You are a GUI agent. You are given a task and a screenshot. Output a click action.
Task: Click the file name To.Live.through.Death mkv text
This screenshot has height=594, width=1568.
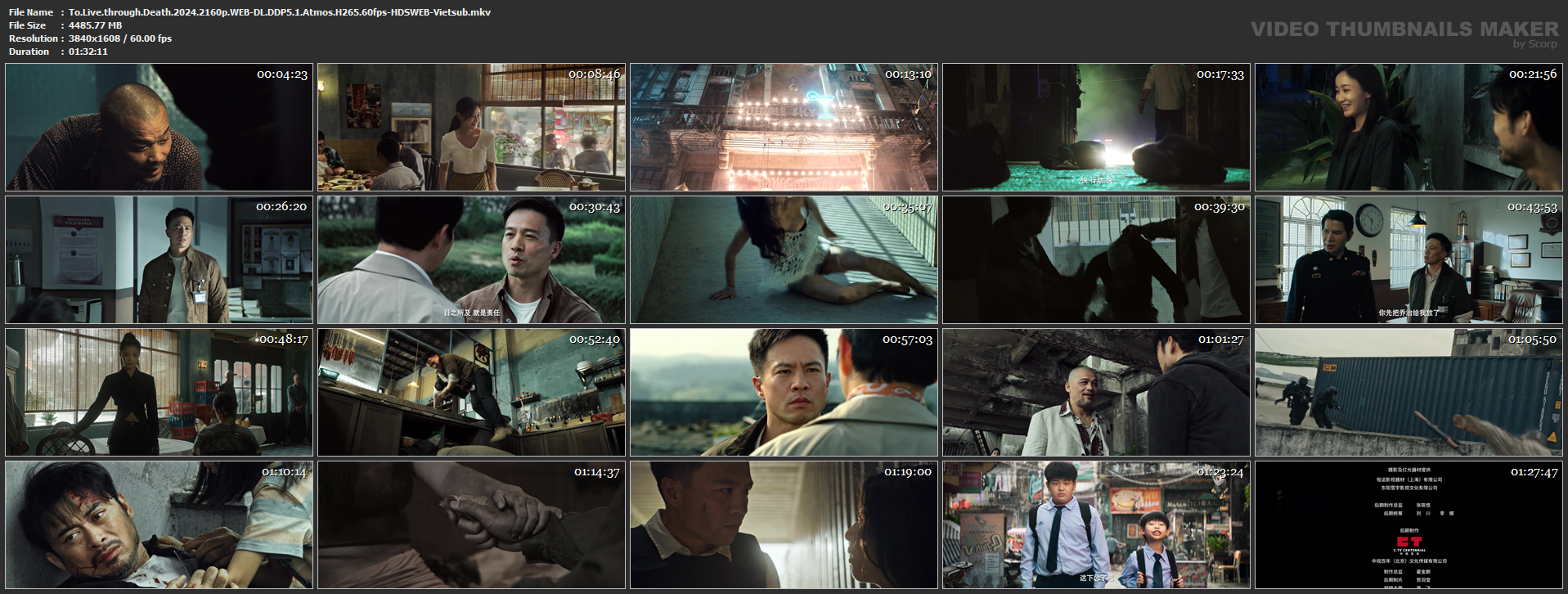coord(280,12)
